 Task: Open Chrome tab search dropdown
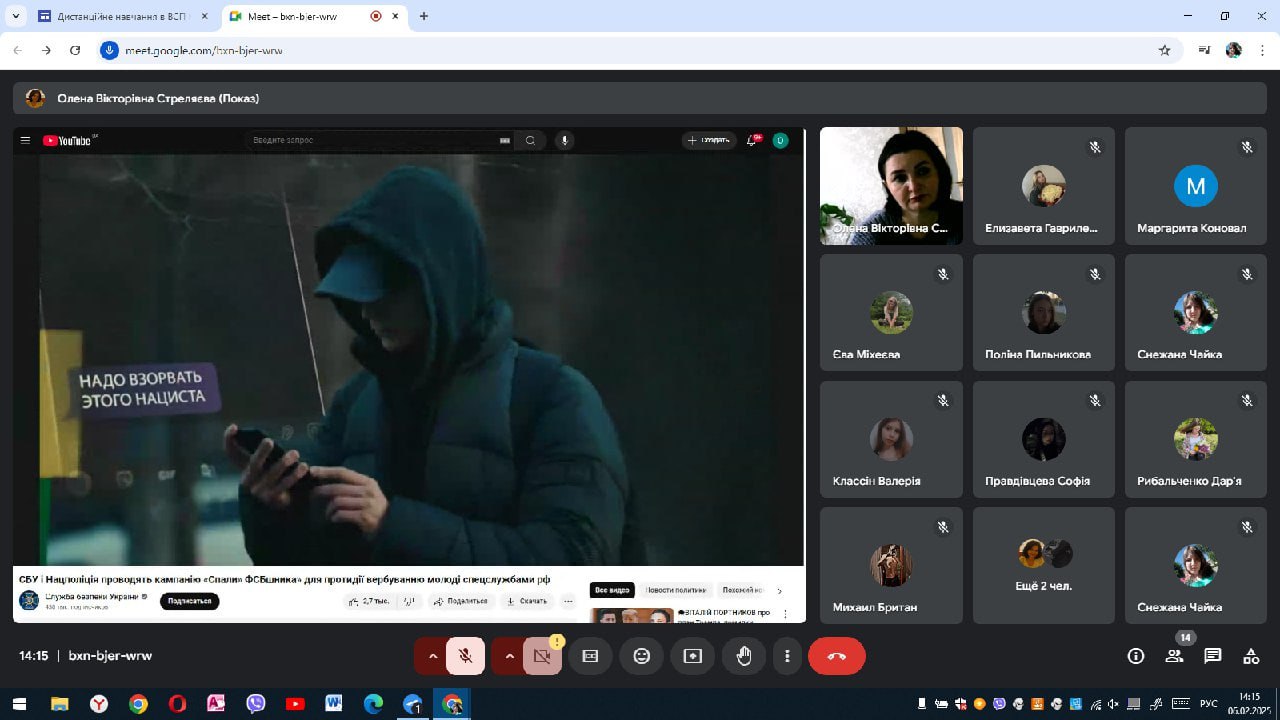tap(16, 16)
